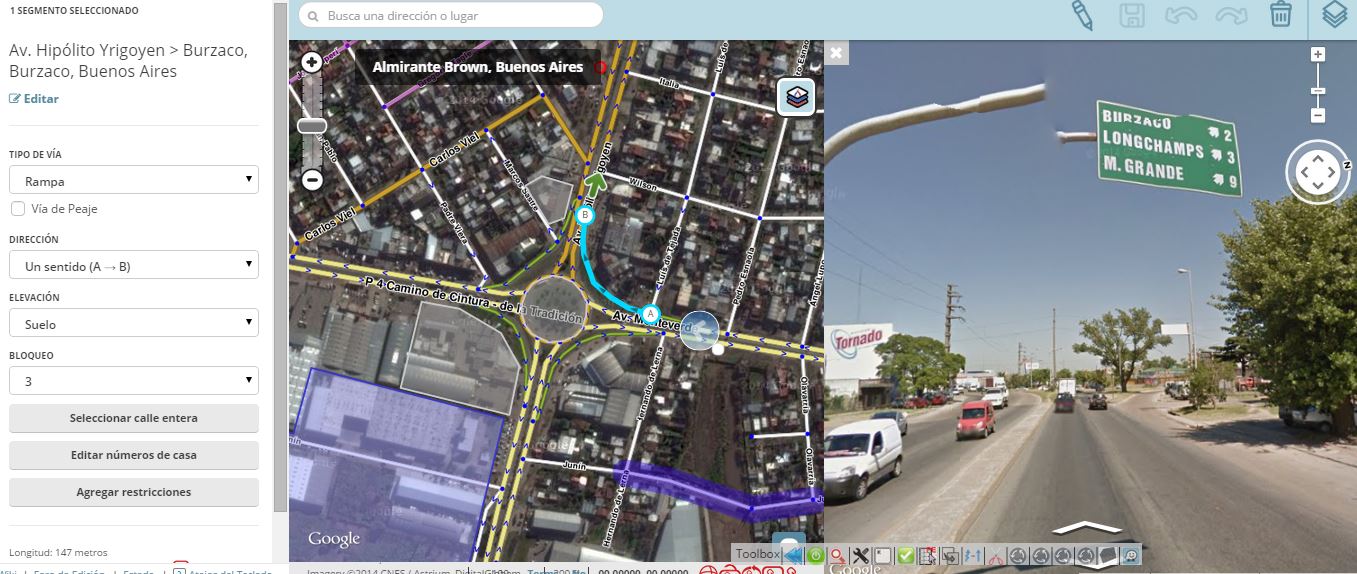Image resolution: width=1357 pixels, height=574 pixels.
Task: Zoom out on the map
Action: click(312, 180)
